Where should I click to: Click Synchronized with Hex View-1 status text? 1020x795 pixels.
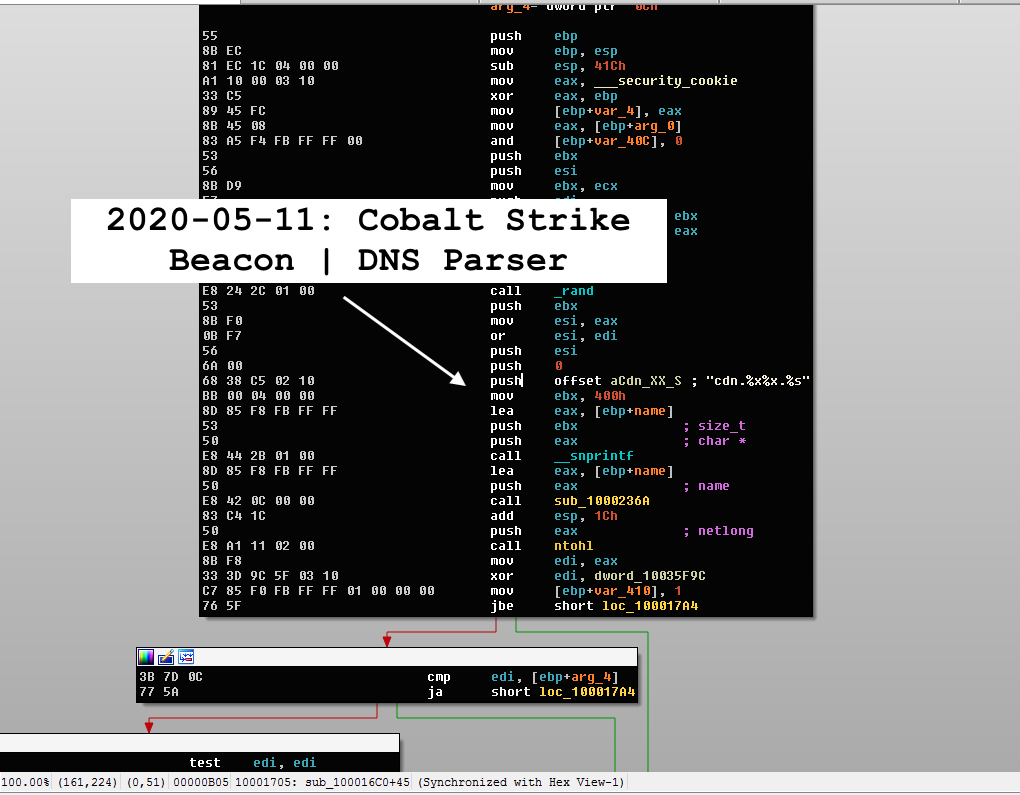(520, 782)
